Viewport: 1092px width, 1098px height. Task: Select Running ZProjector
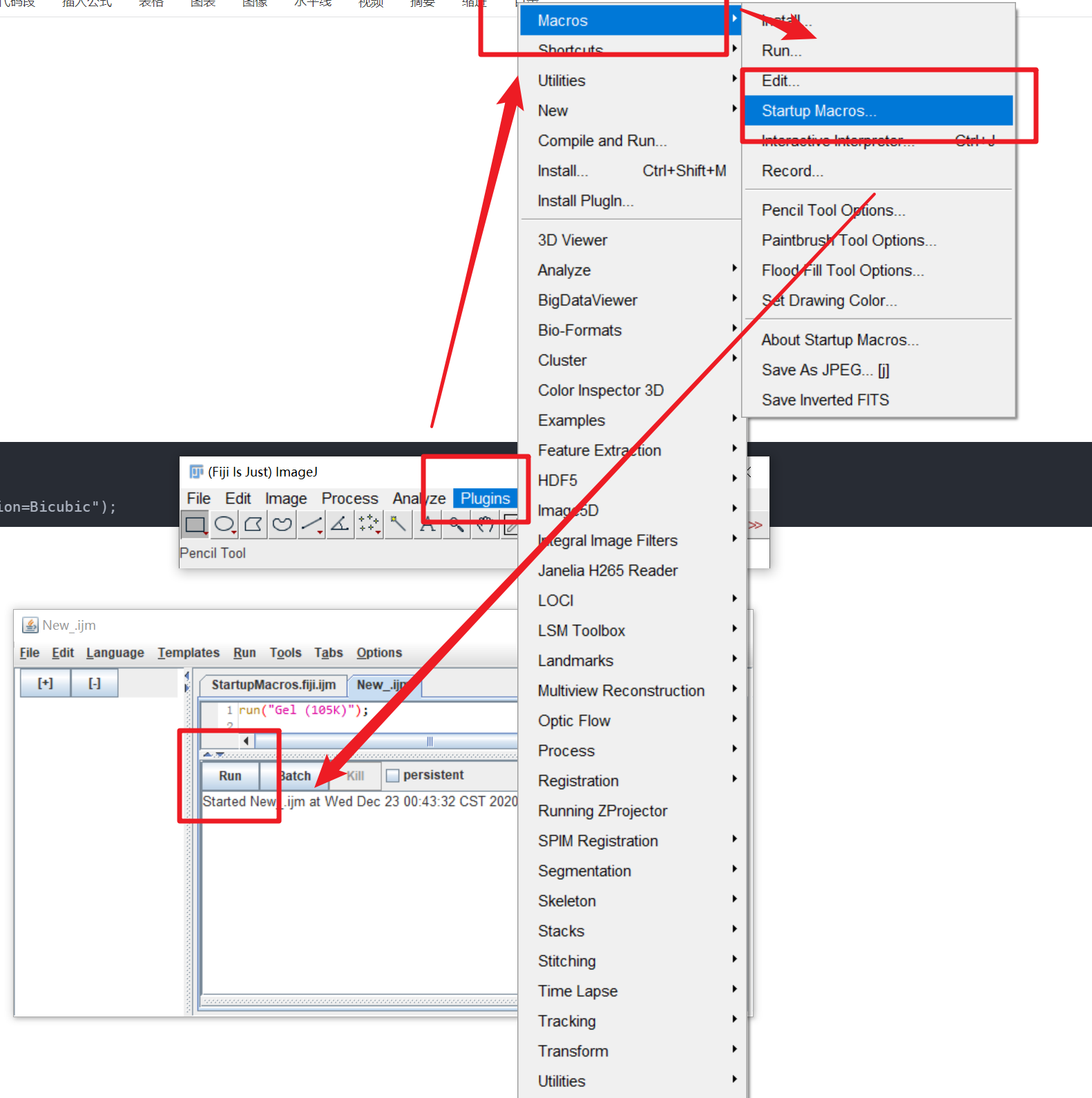click(x=631, y=811)
